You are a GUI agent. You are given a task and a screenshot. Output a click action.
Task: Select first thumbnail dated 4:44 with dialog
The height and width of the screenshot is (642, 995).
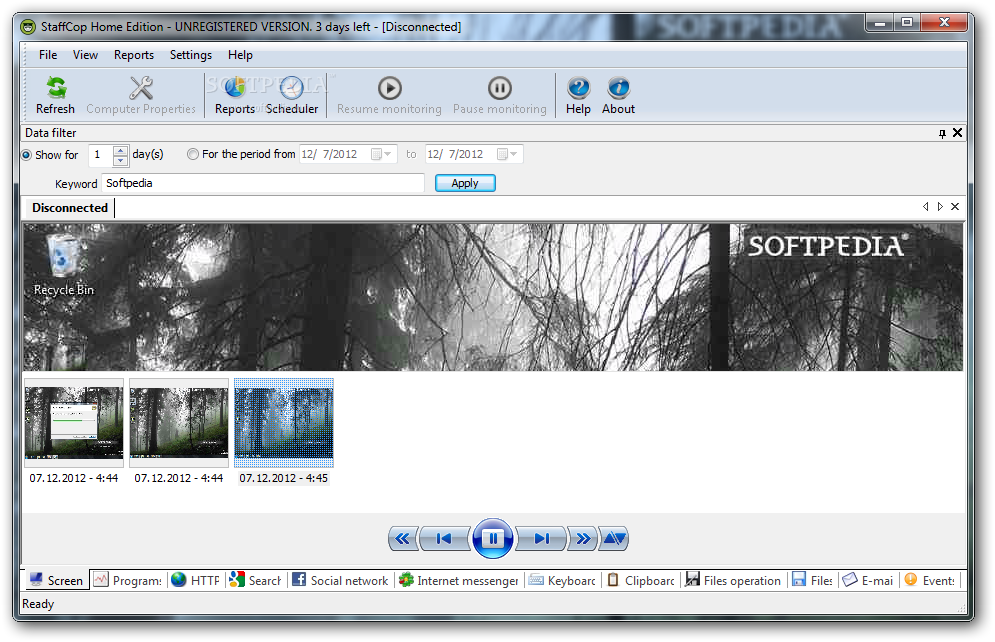coord(74,423)
